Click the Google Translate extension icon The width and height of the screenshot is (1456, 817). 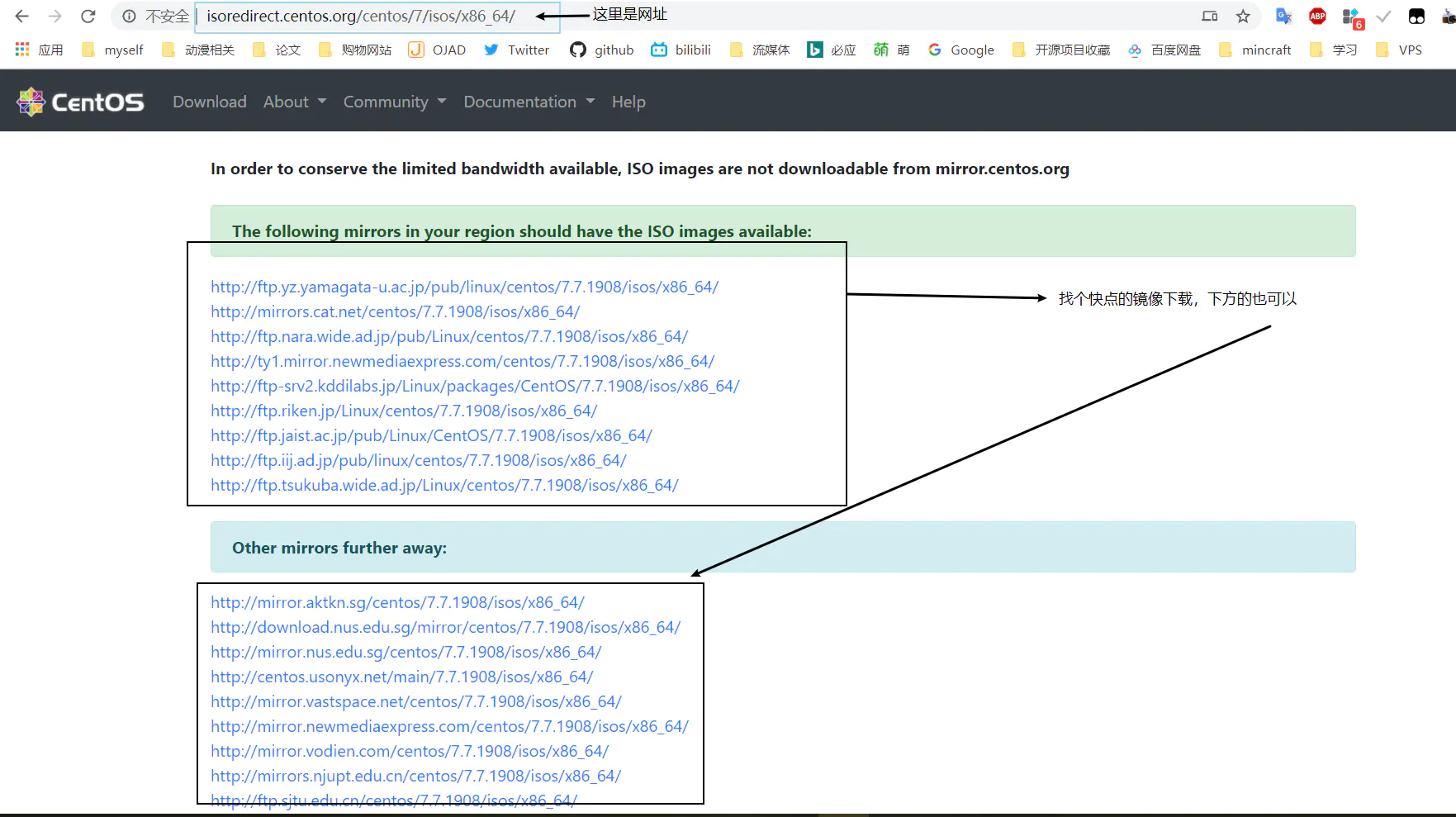point(1283,17)
